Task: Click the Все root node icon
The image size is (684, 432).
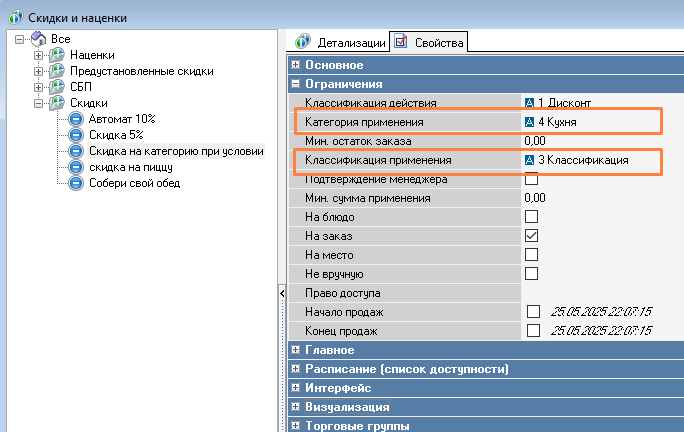Action: tap(38, 39)
